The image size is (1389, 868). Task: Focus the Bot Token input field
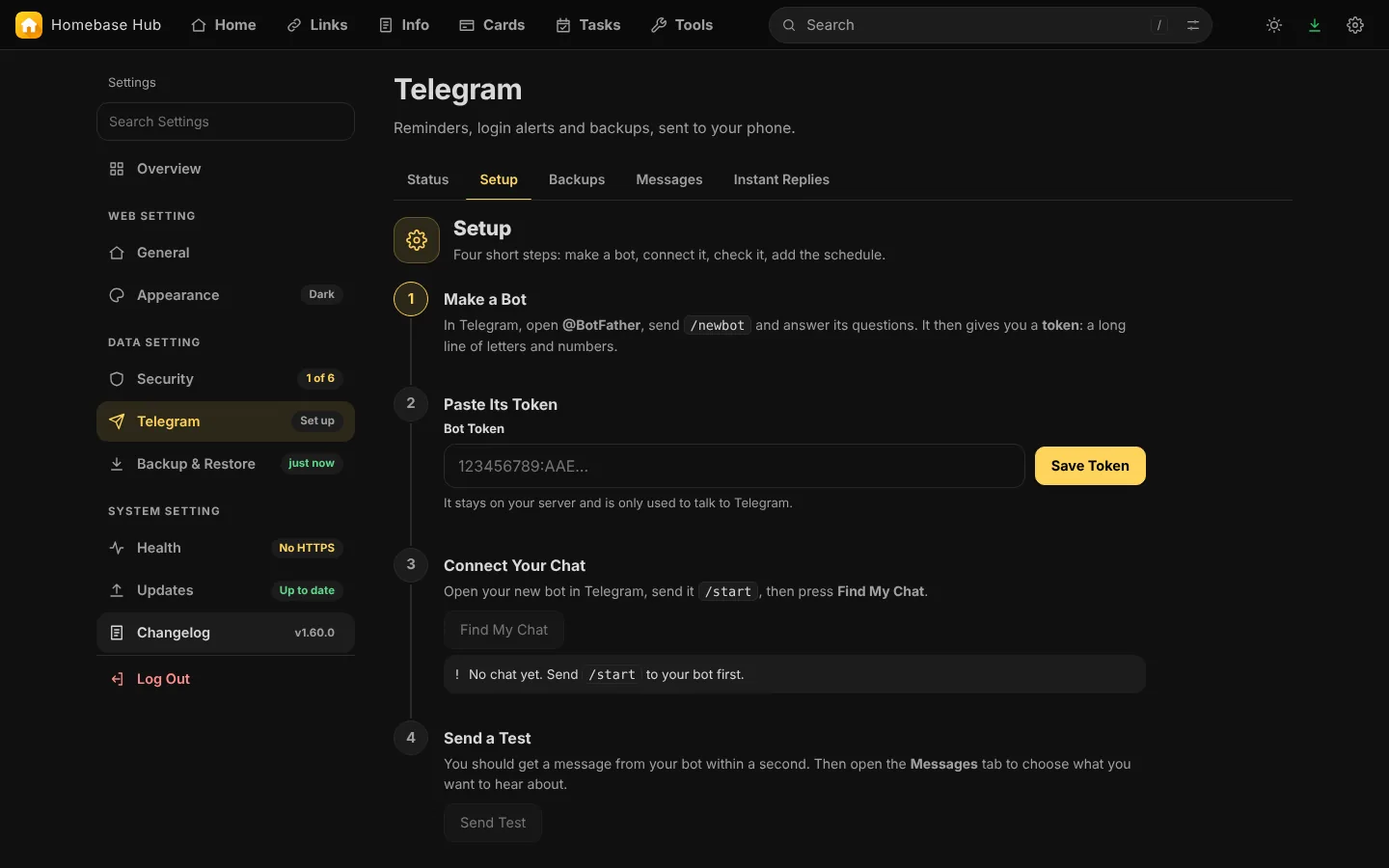pos(734,466)
